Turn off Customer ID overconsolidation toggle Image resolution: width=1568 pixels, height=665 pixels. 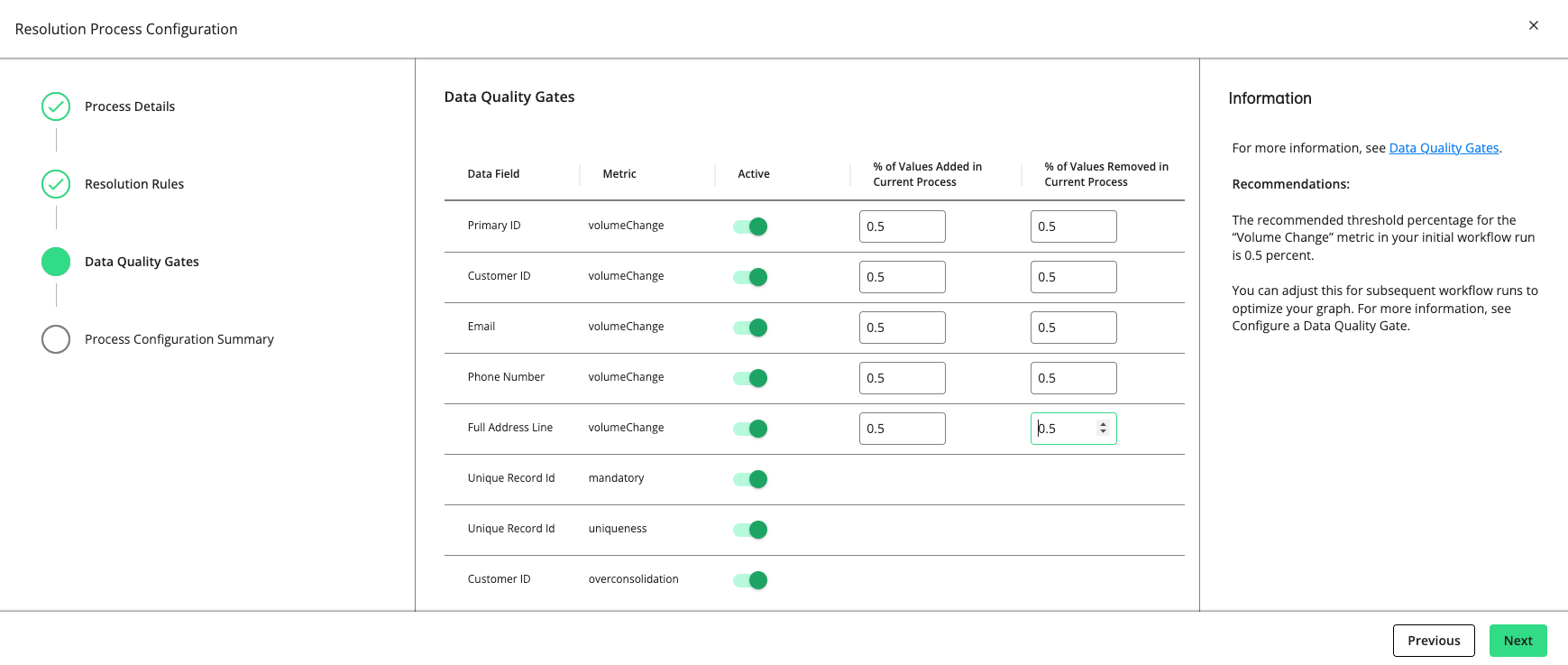(750, 580)
